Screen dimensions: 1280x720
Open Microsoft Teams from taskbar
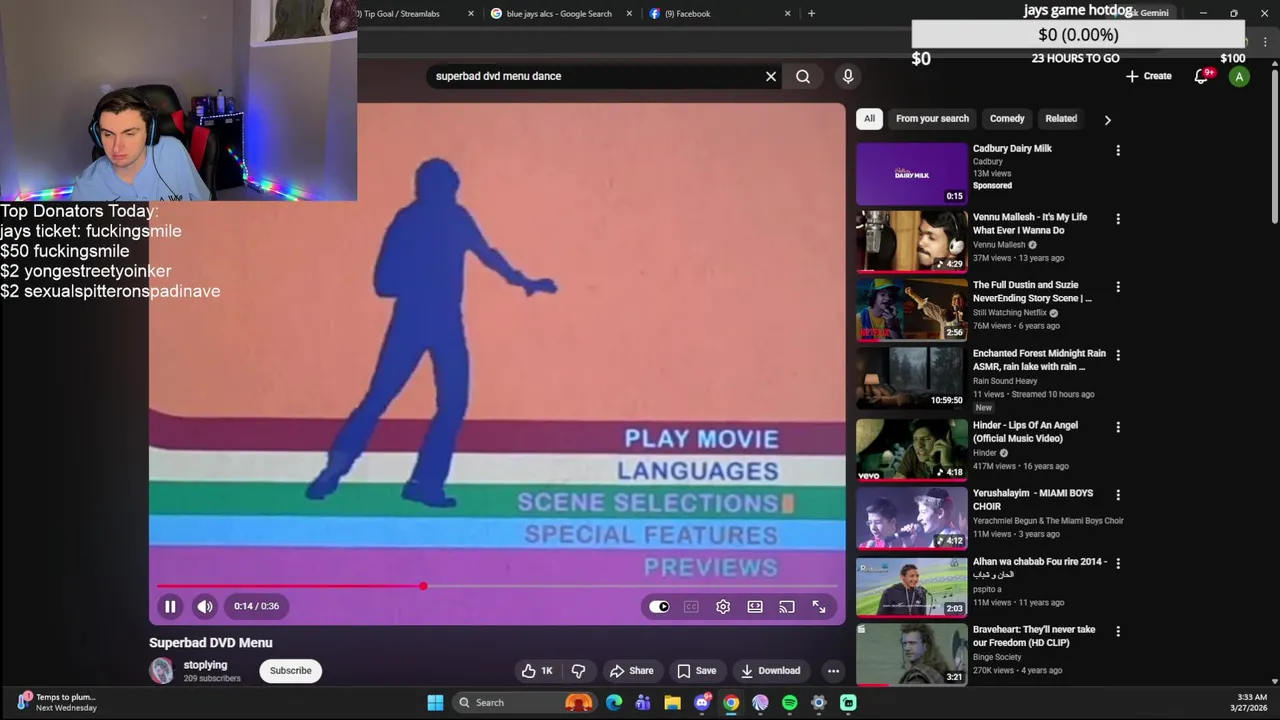coord(643,703)
